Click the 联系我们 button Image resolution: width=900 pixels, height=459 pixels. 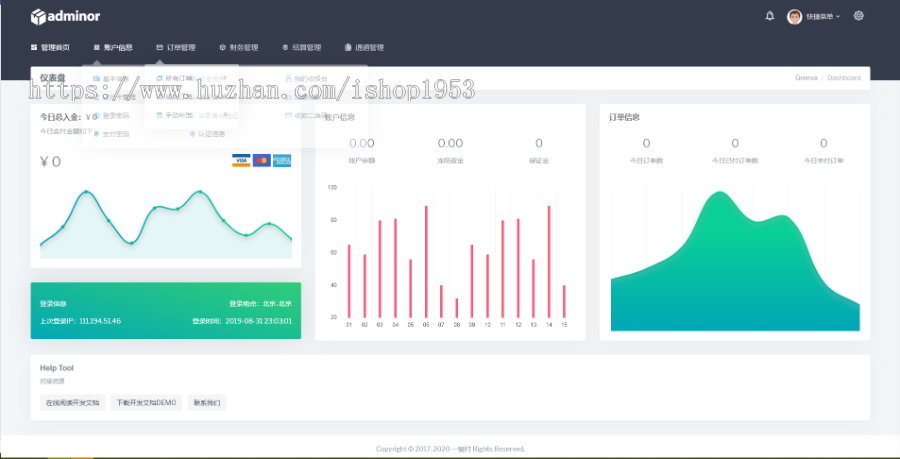(207, 403)
